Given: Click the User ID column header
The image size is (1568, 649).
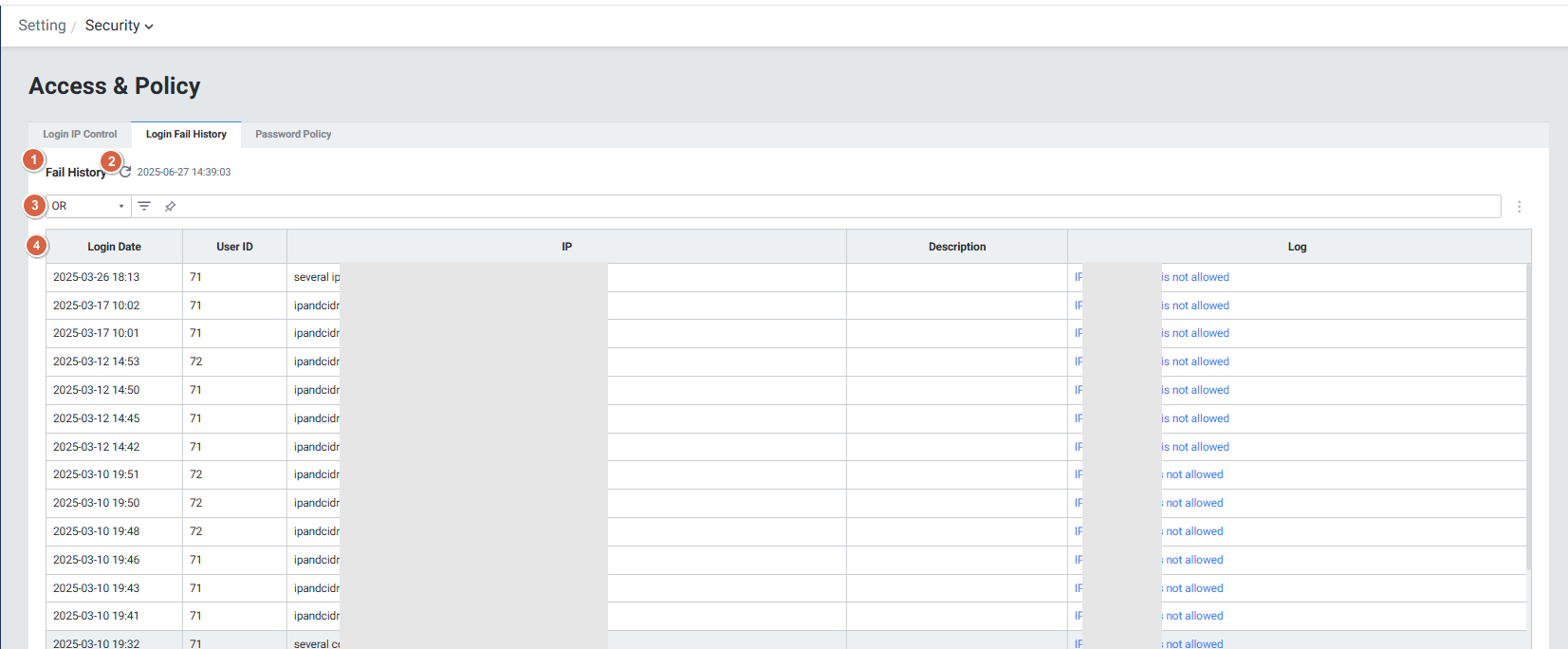Looking at the screenshot, I should (x=234, y=247).
